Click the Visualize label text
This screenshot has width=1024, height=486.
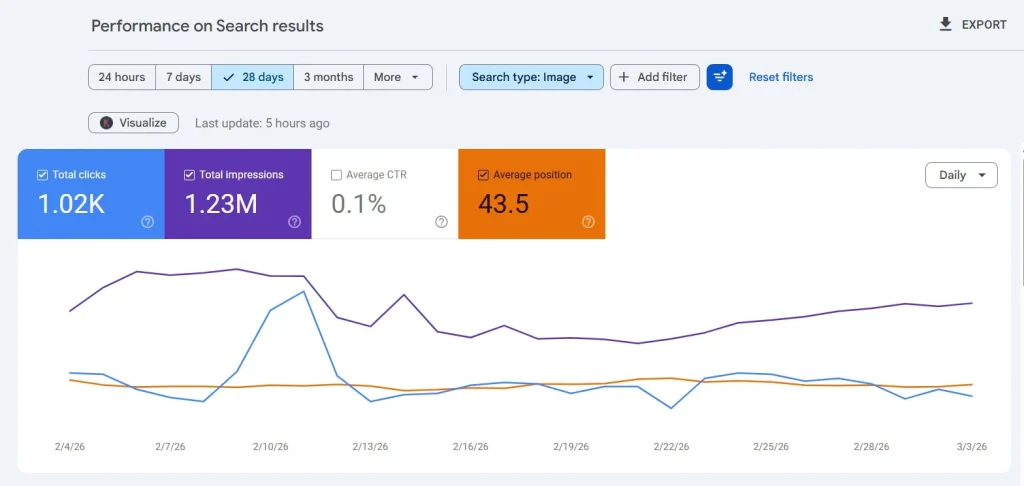(142, 123)
